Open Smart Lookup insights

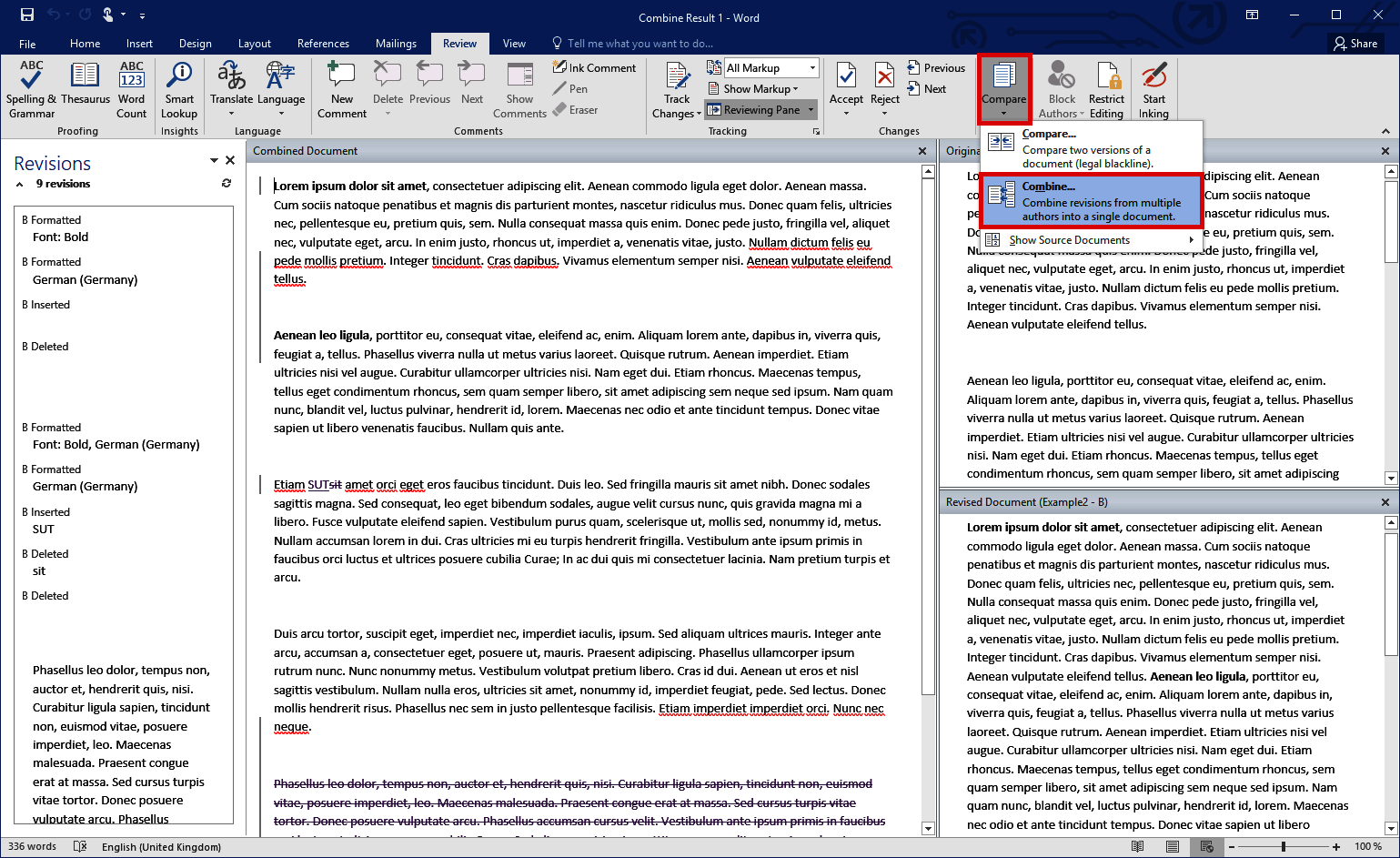179,89
